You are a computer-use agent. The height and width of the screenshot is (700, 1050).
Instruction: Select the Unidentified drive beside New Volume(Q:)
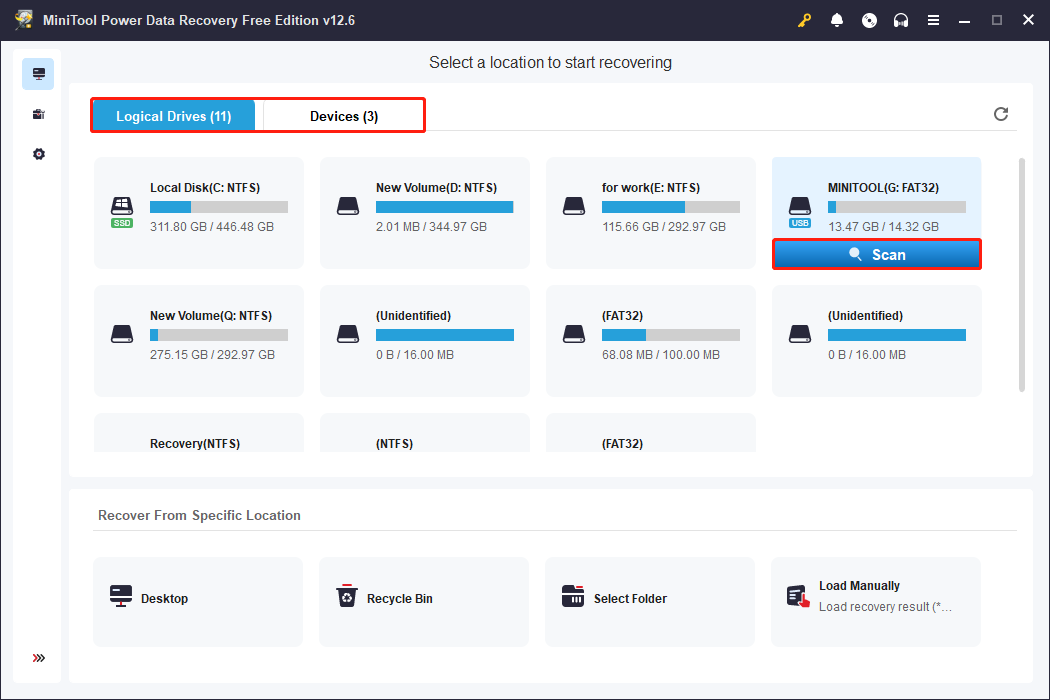click(425, 341)
